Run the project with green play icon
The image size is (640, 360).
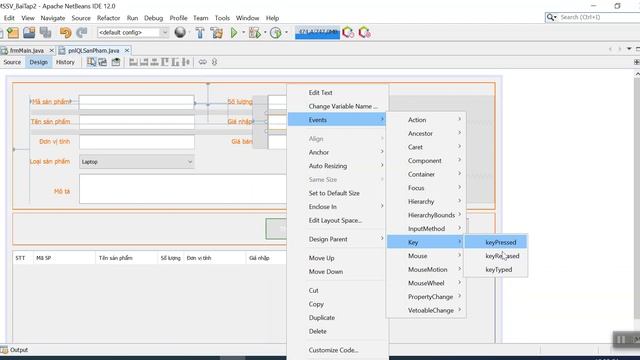click(x=234, y=33)
